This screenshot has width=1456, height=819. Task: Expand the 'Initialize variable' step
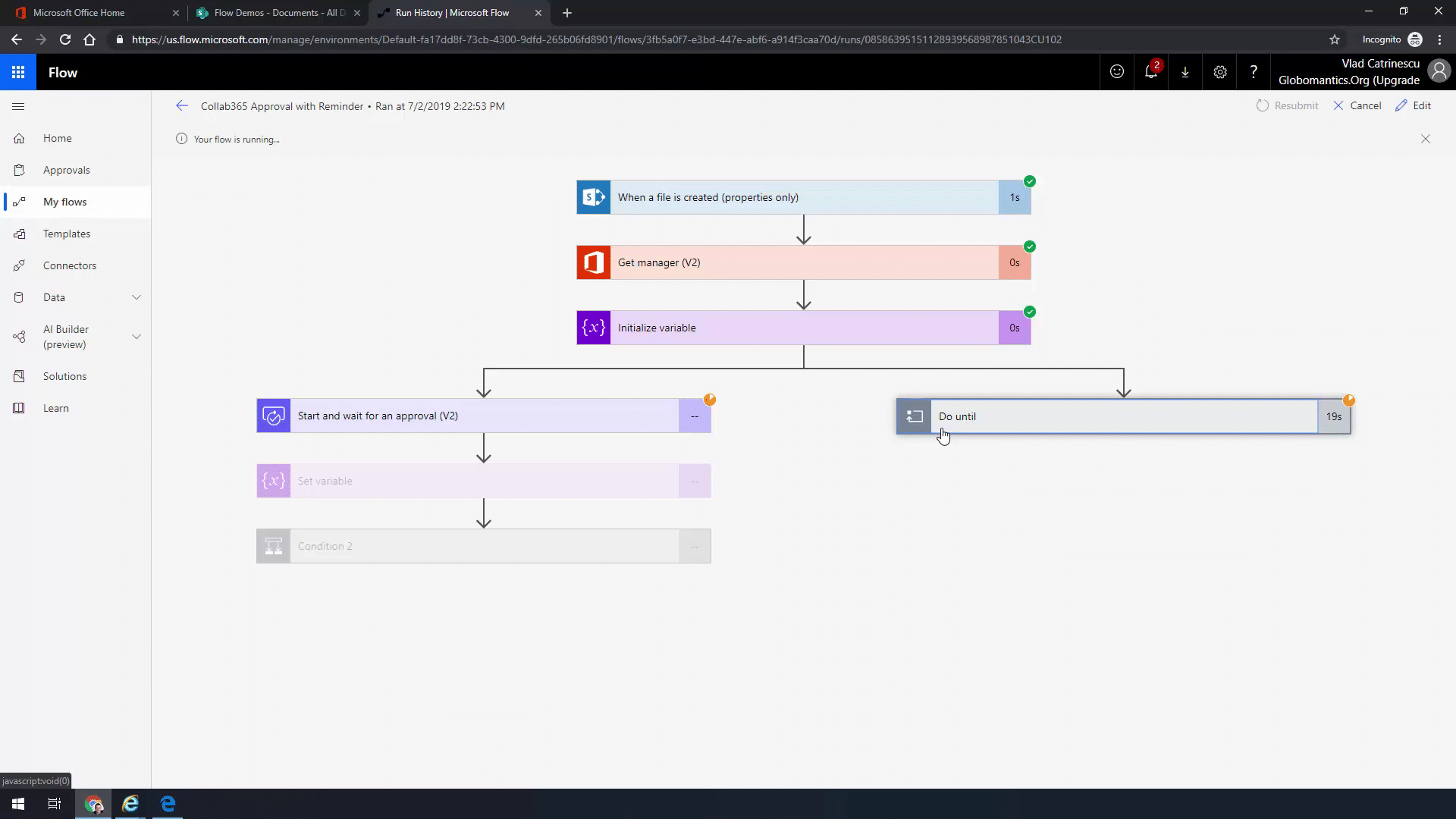(804, 328)
